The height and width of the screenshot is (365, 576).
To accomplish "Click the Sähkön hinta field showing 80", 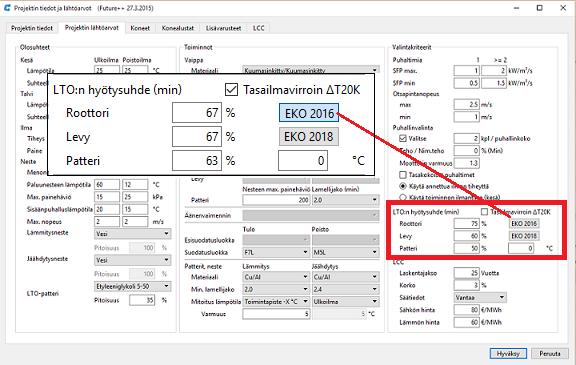I will pyautogui.click(x=467, y=310).
